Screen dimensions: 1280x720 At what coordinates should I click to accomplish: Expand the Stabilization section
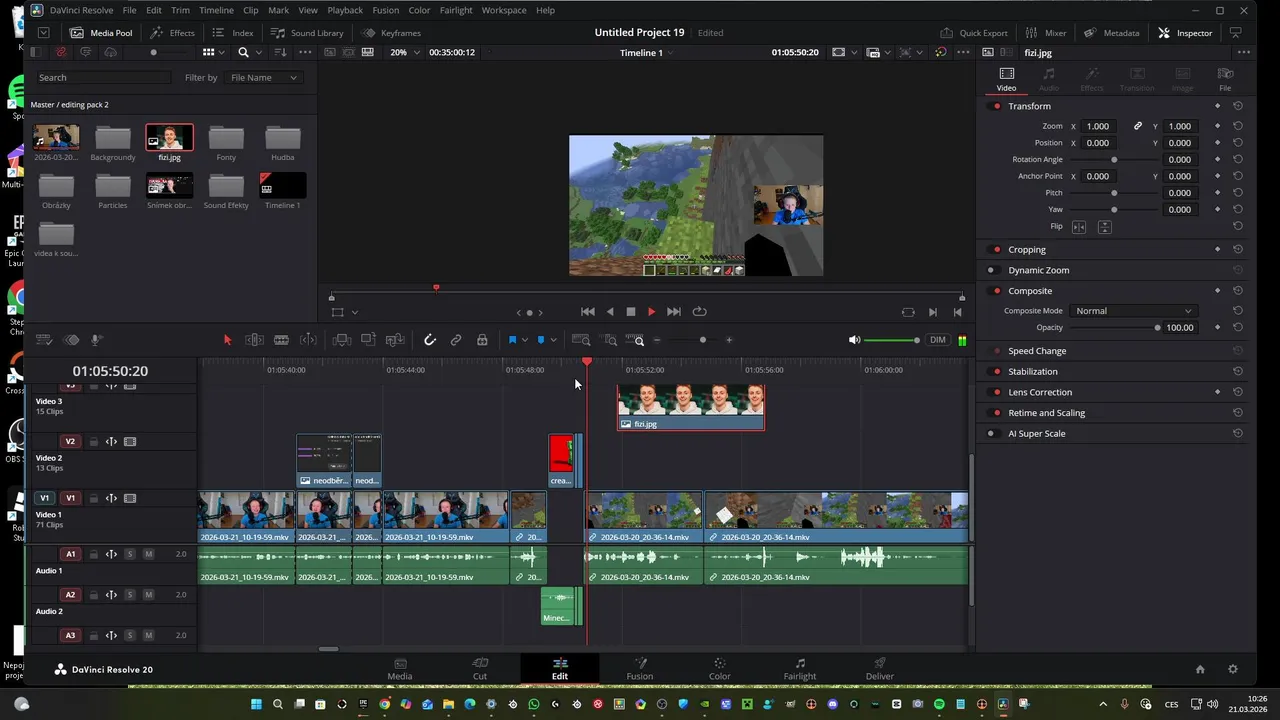[x=1033, y=372]
